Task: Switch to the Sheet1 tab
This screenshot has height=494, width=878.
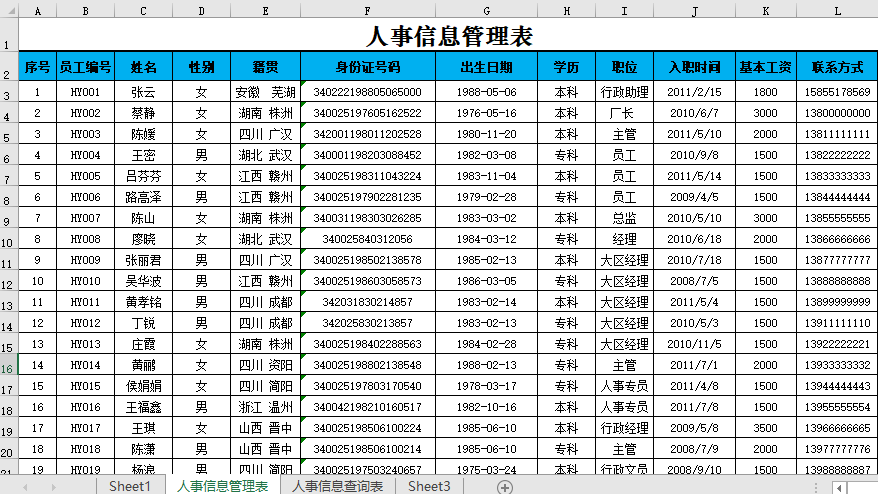Action: pyautogui.click(x=129, y=486)
